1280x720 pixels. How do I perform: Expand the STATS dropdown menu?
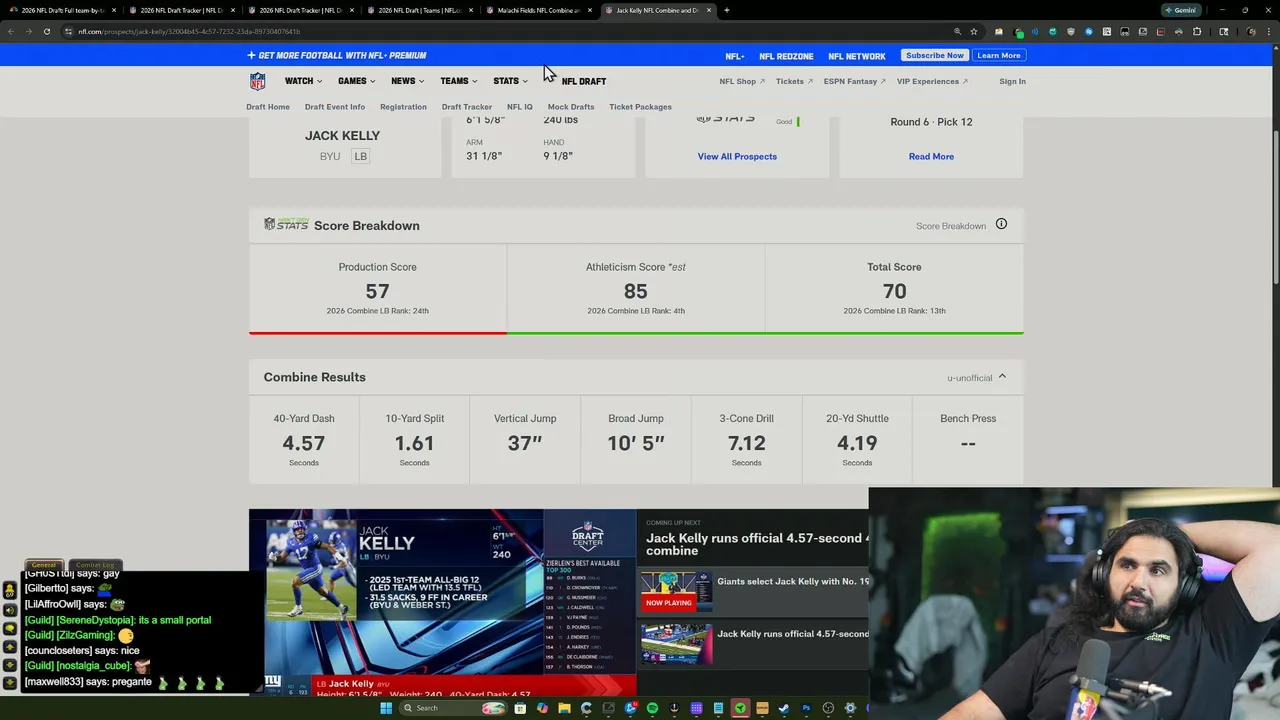[510, 81]
